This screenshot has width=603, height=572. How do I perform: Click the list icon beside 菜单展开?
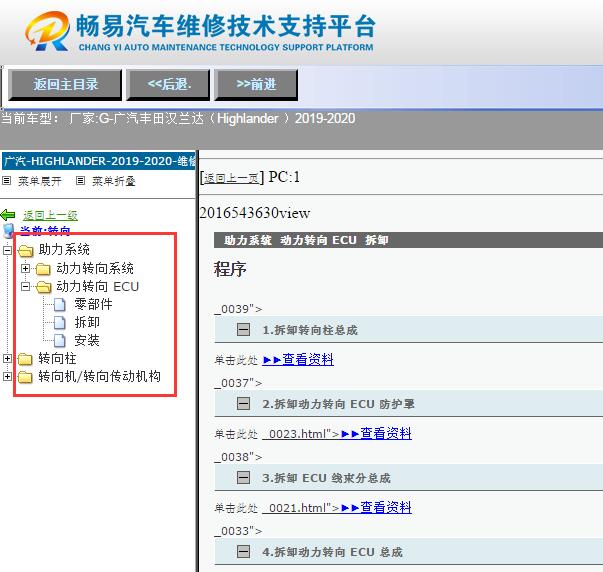(7, 180)
